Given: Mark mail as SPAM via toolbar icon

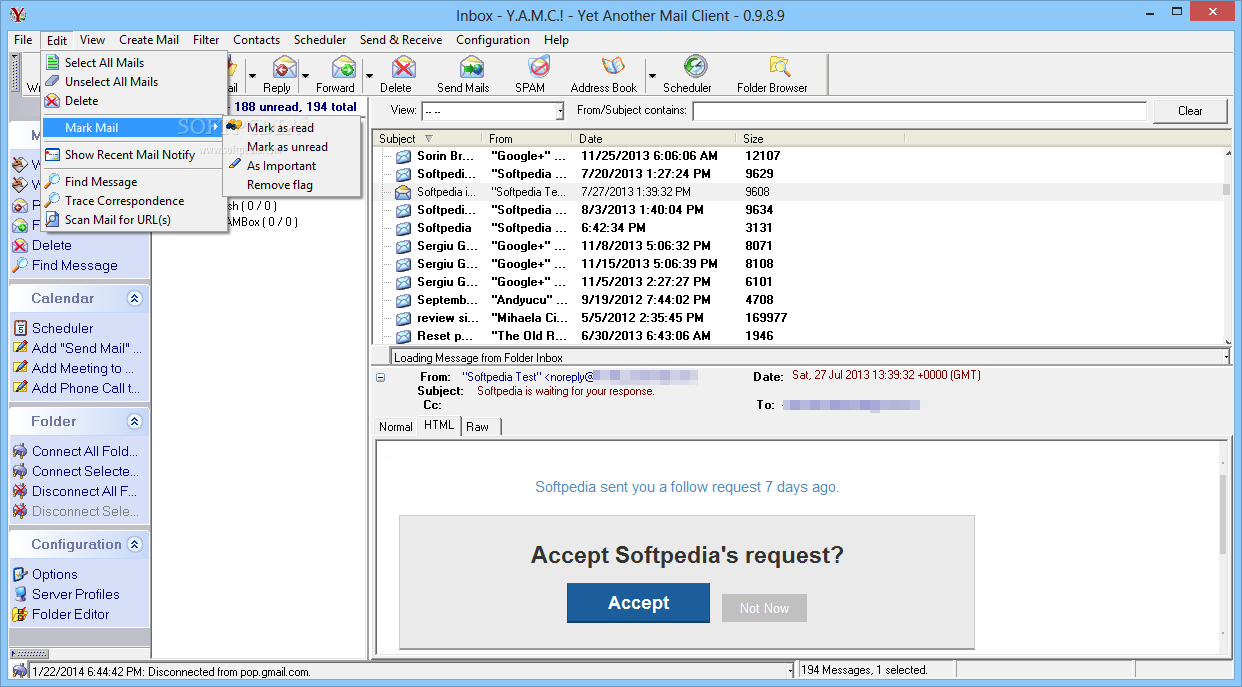Looking at the screenshot, I should point(539,67).
